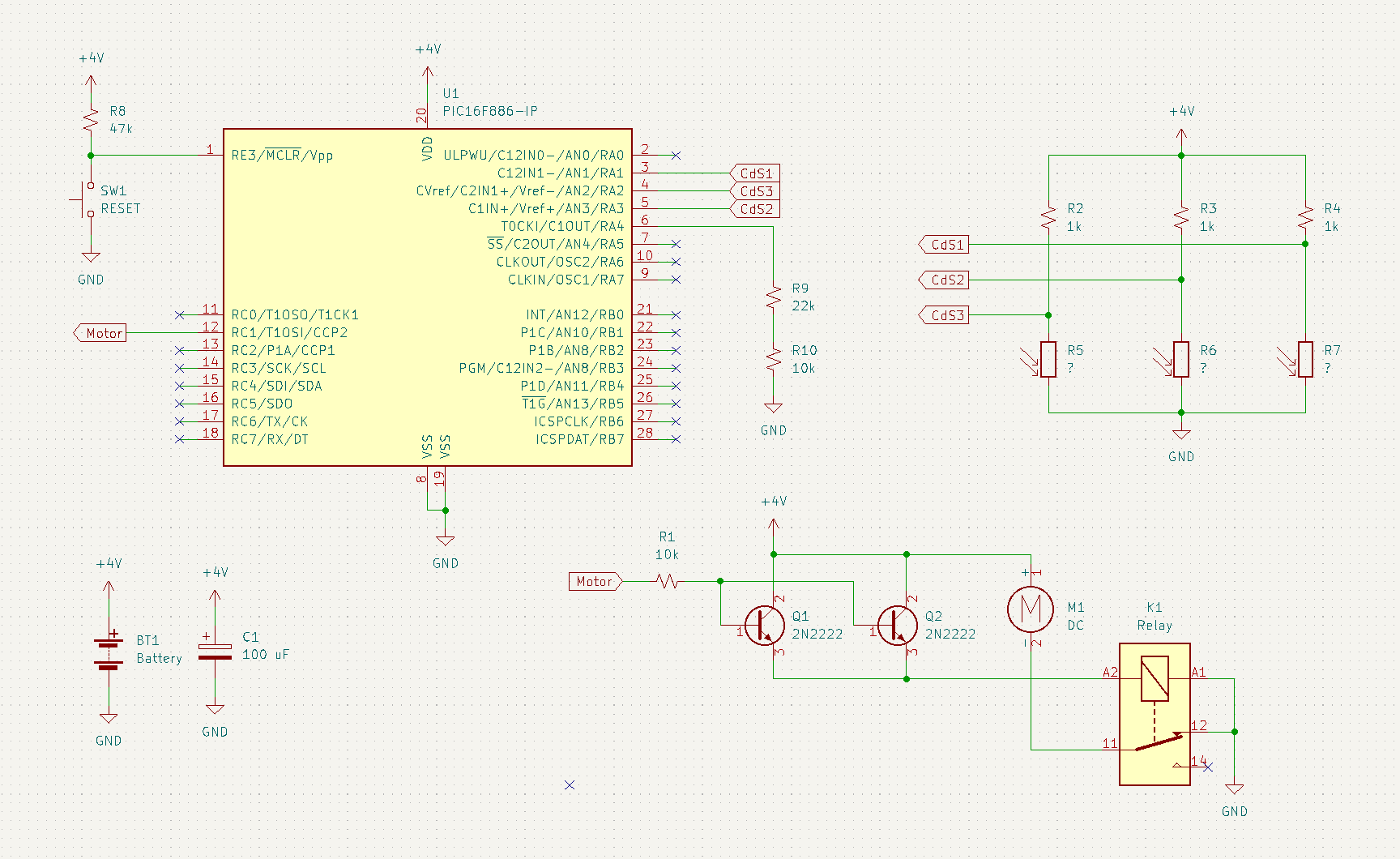Click the Battery value text

tap(160, 658)
